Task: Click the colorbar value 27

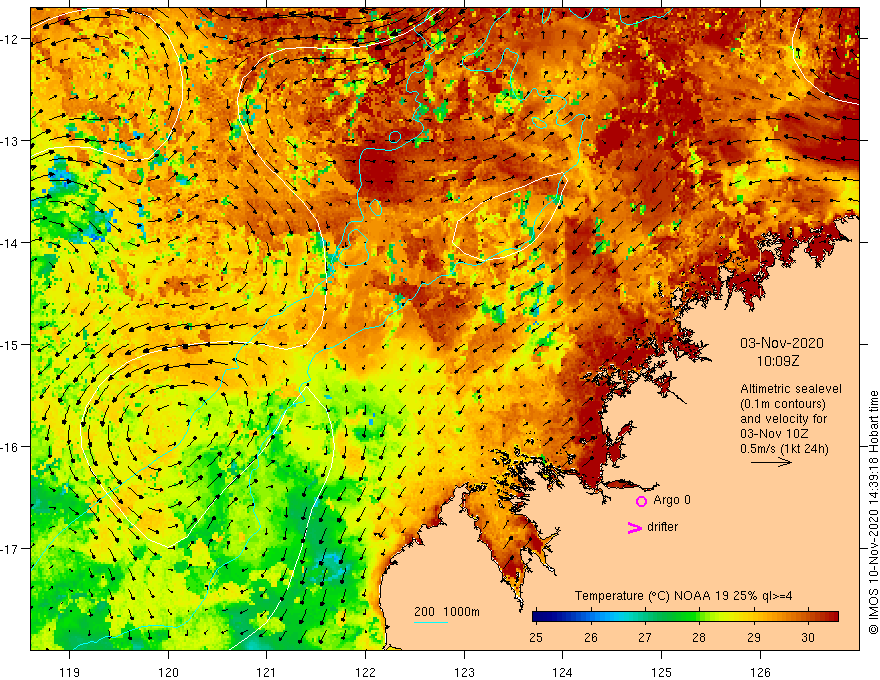Action: 645,637
